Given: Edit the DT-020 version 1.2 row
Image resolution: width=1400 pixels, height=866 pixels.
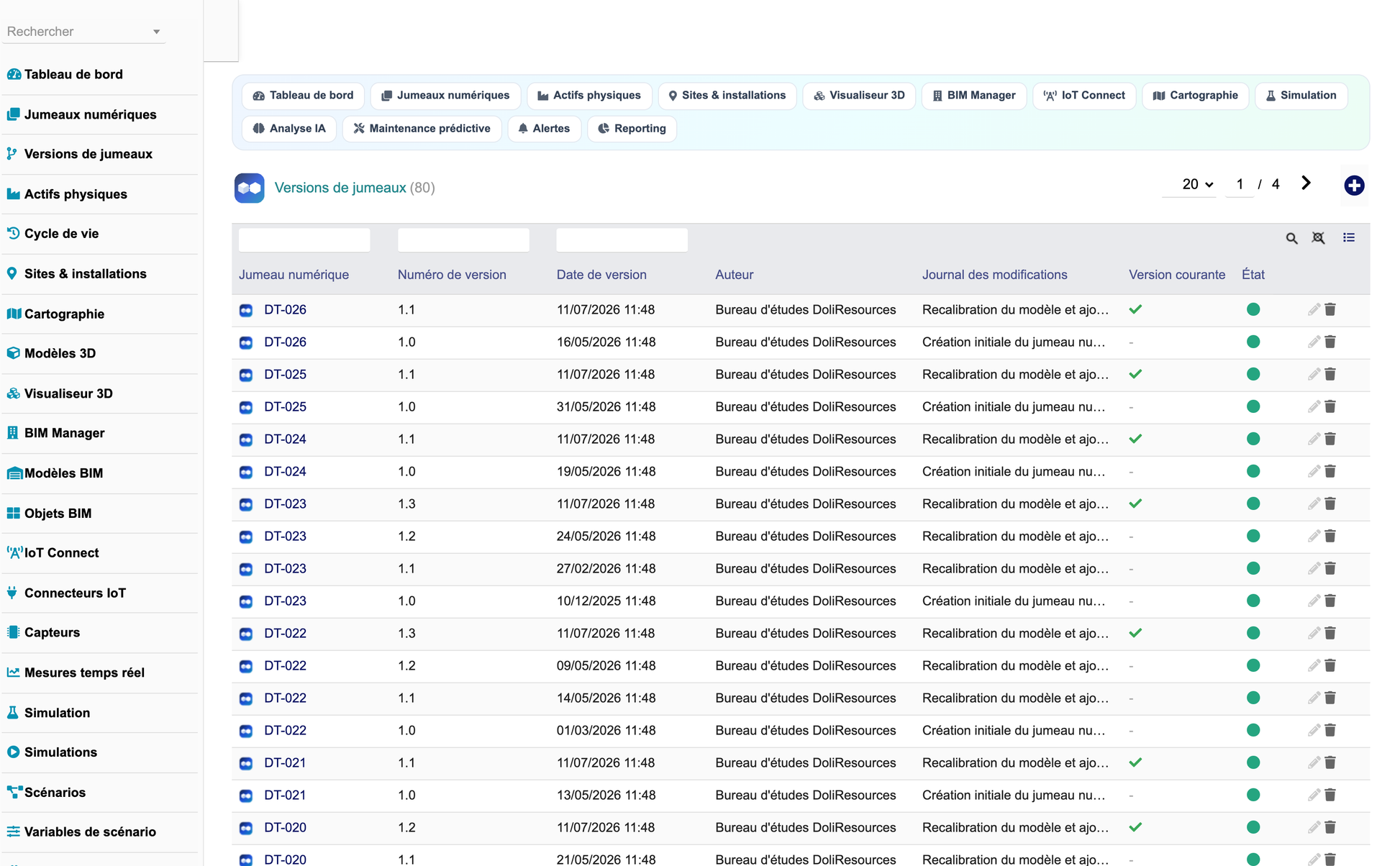Looking at the screenshot, I should 1314,827.
